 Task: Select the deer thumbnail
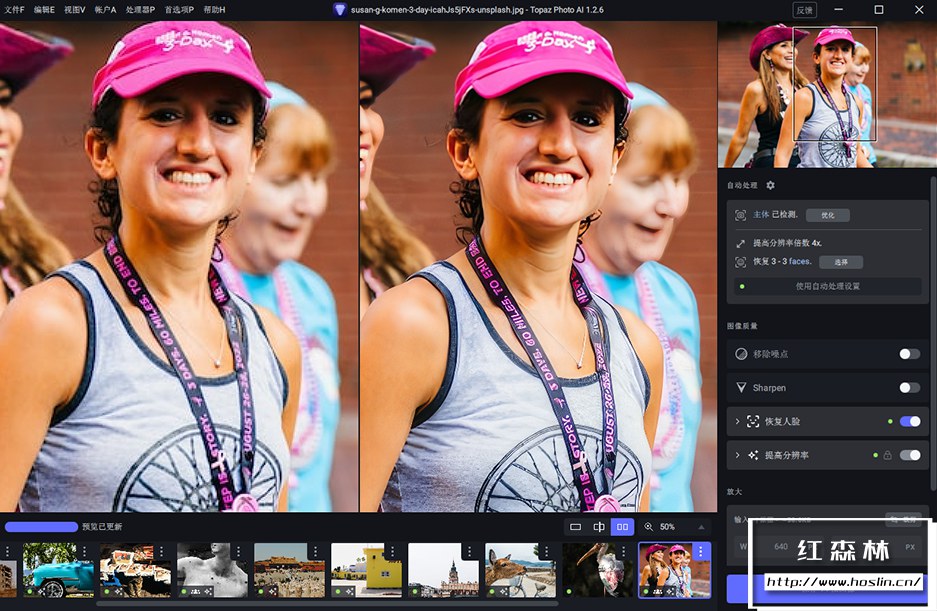pyautogui.click(x=520, y=570)
